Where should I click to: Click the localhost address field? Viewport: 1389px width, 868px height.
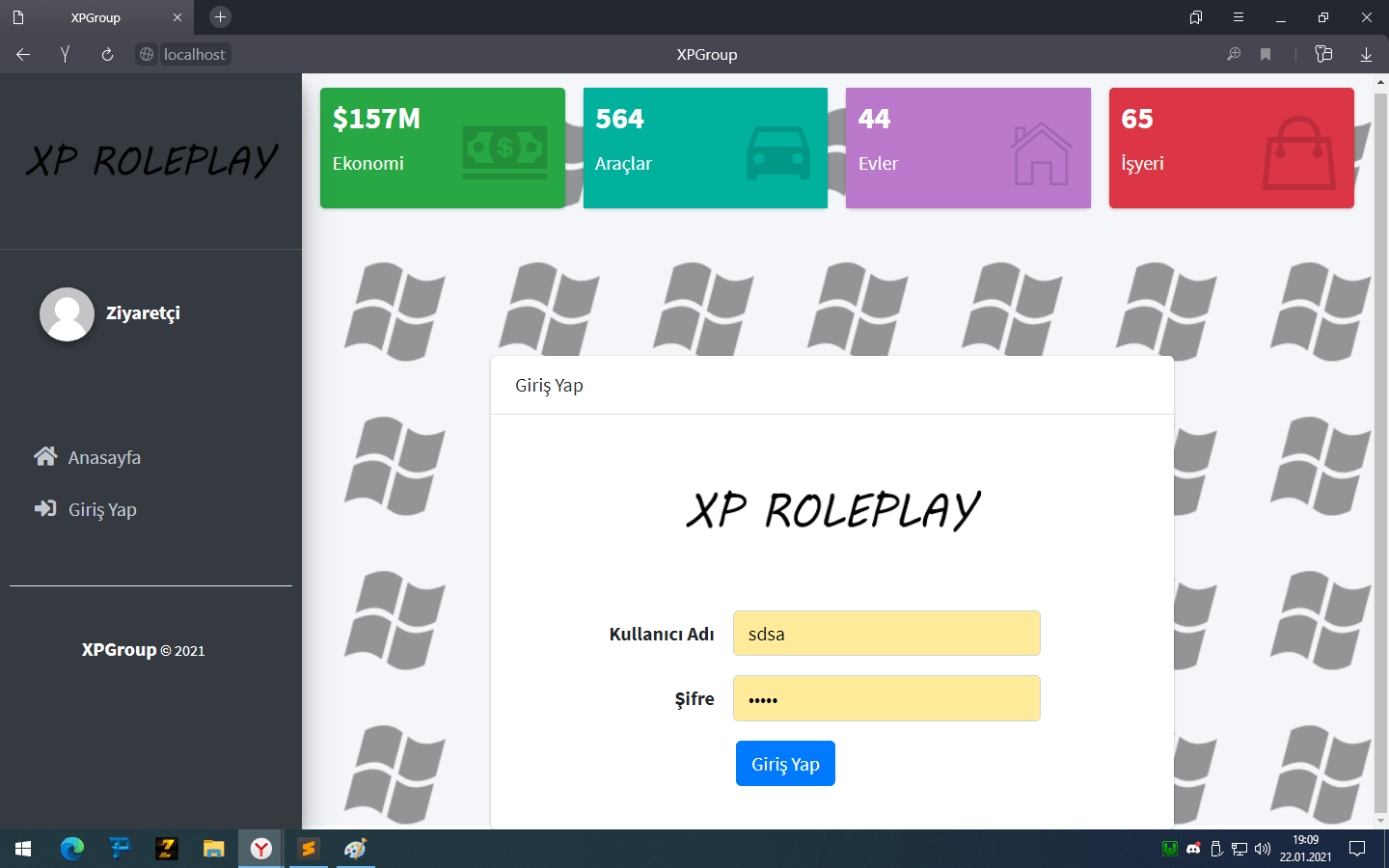pos(194,55)
